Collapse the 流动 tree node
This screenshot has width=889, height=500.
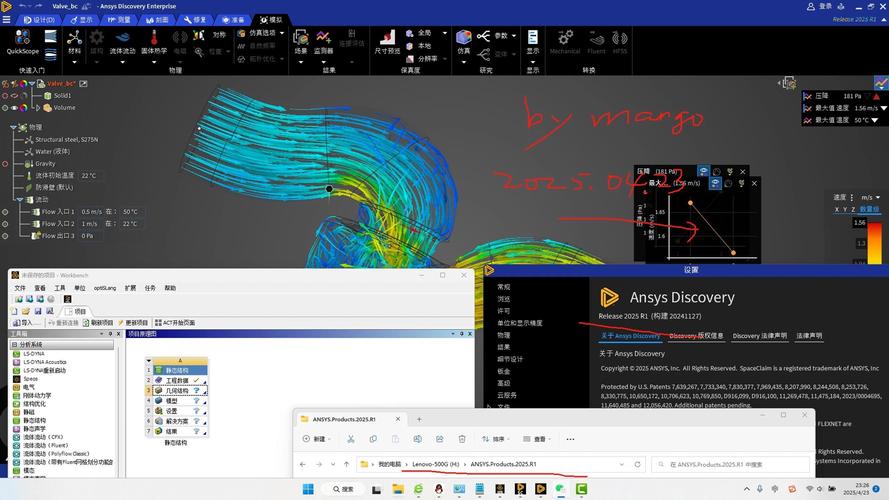[20, 200]
